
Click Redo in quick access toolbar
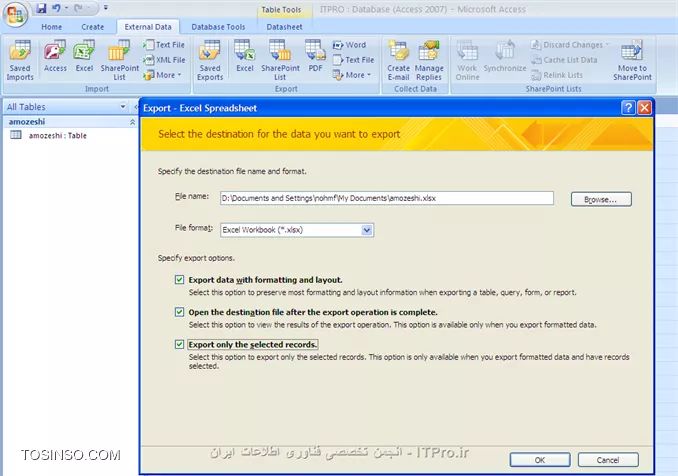(78, 8)
